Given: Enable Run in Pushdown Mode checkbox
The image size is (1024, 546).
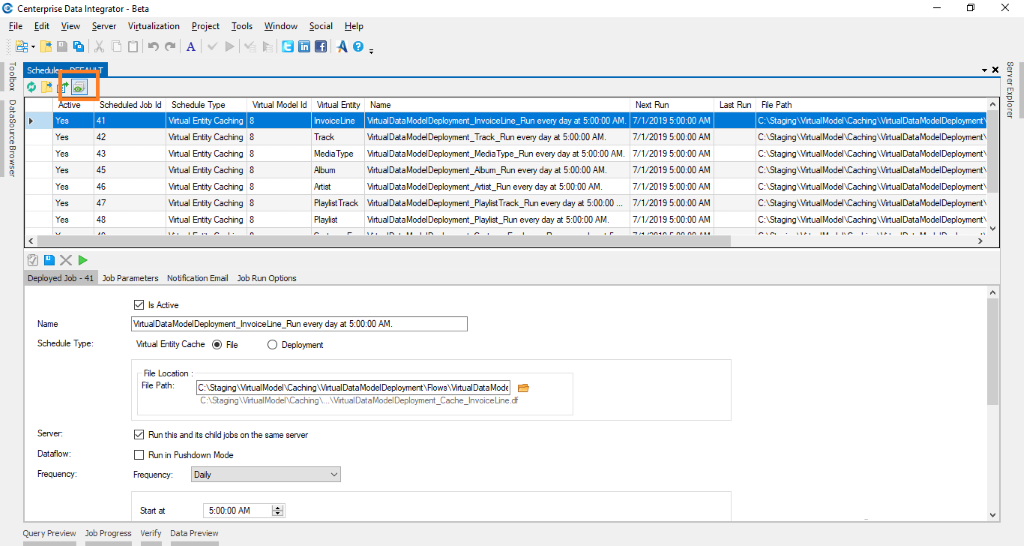Looking at the screenshot, I should coord(139,455).
